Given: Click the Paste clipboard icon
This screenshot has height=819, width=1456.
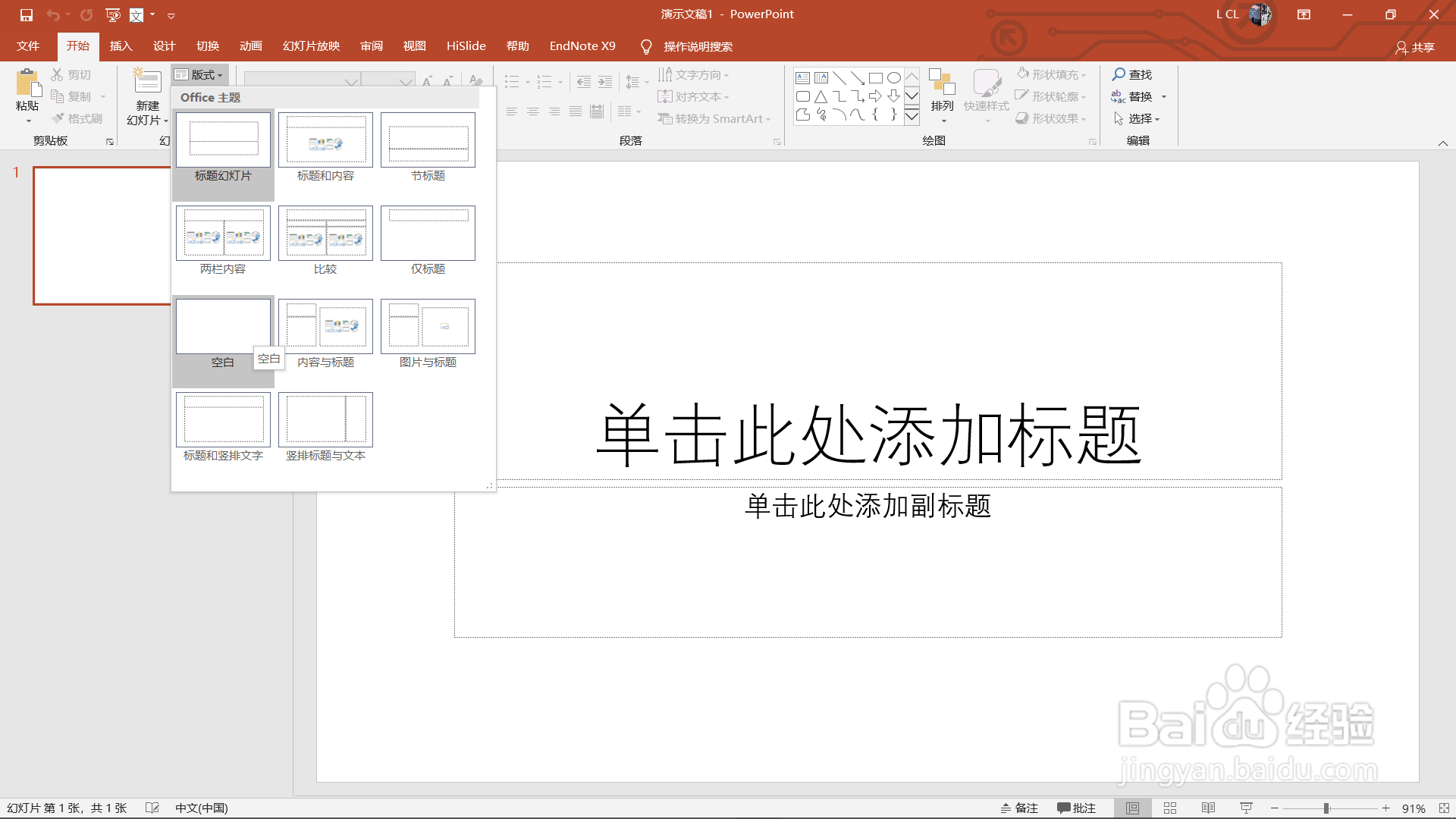Looking at the screenshot, I should (27, 82).
